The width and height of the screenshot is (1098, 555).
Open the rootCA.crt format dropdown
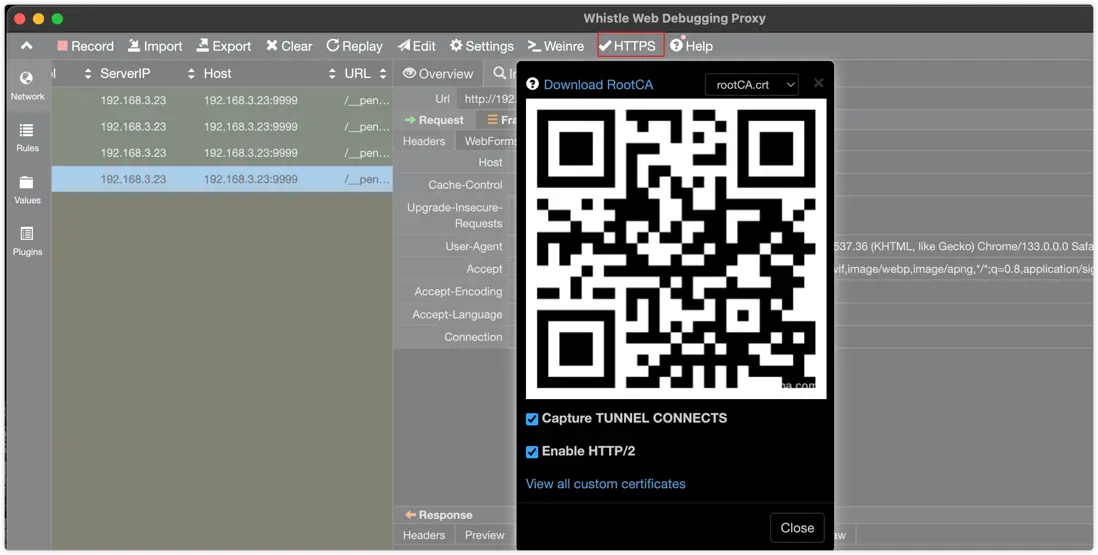point(752,85)
